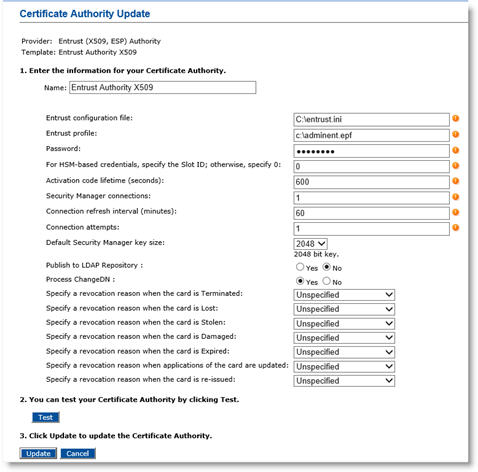Click Provider text Entrust (X509, ESP) Authority
Image resolution: width=478 pixels, height=472 pixels.
(x=109, y=41)
